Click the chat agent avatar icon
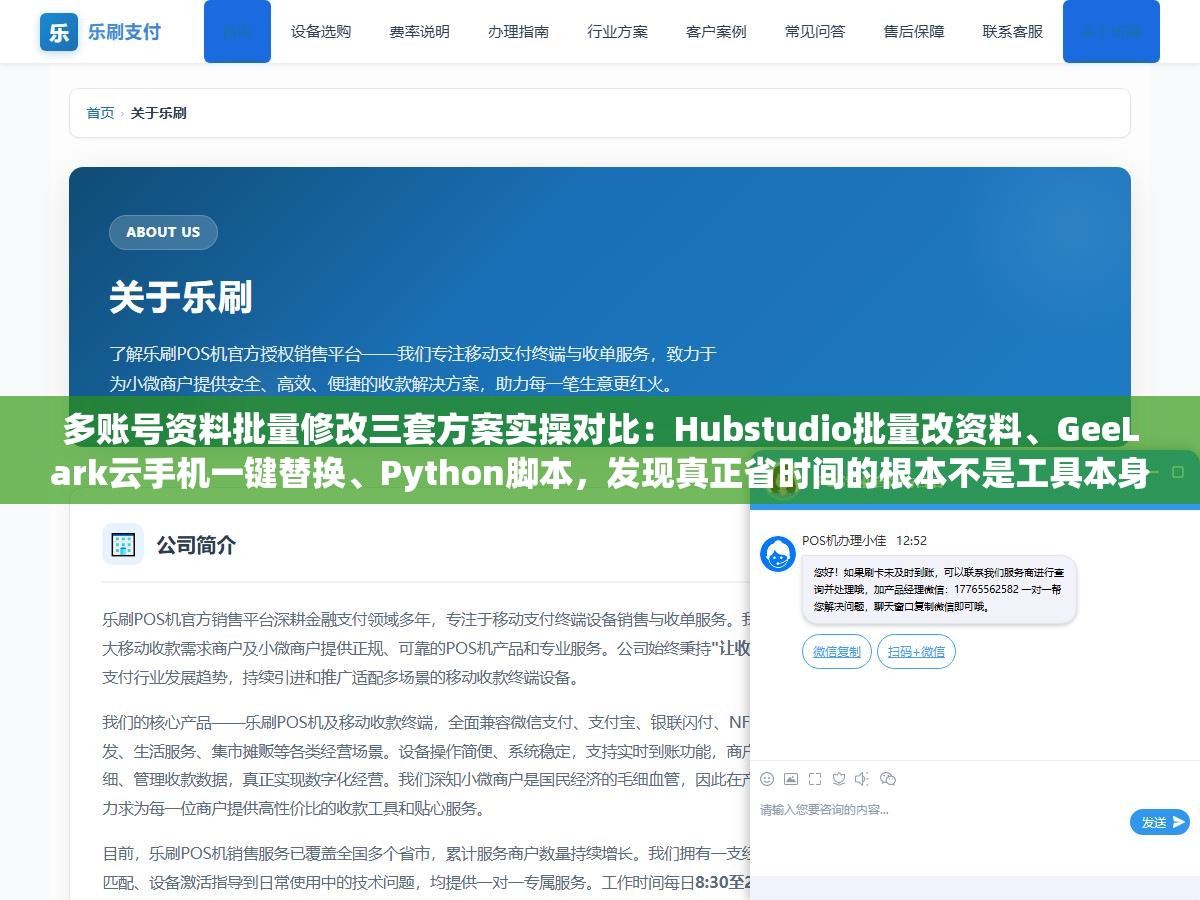This screenshot has height=900, width=1200. click(778, 554)
